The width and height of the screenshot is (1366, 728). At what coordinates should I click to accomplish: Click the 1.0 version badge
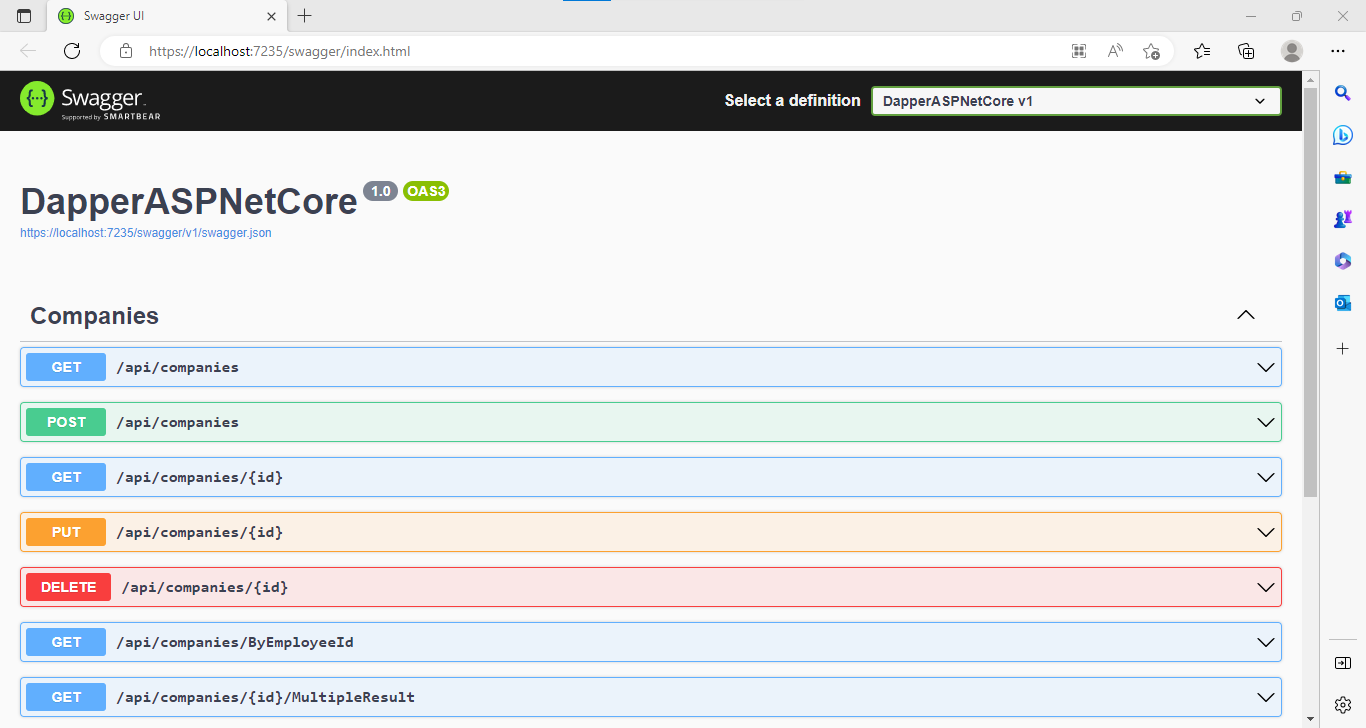[380, 191]
